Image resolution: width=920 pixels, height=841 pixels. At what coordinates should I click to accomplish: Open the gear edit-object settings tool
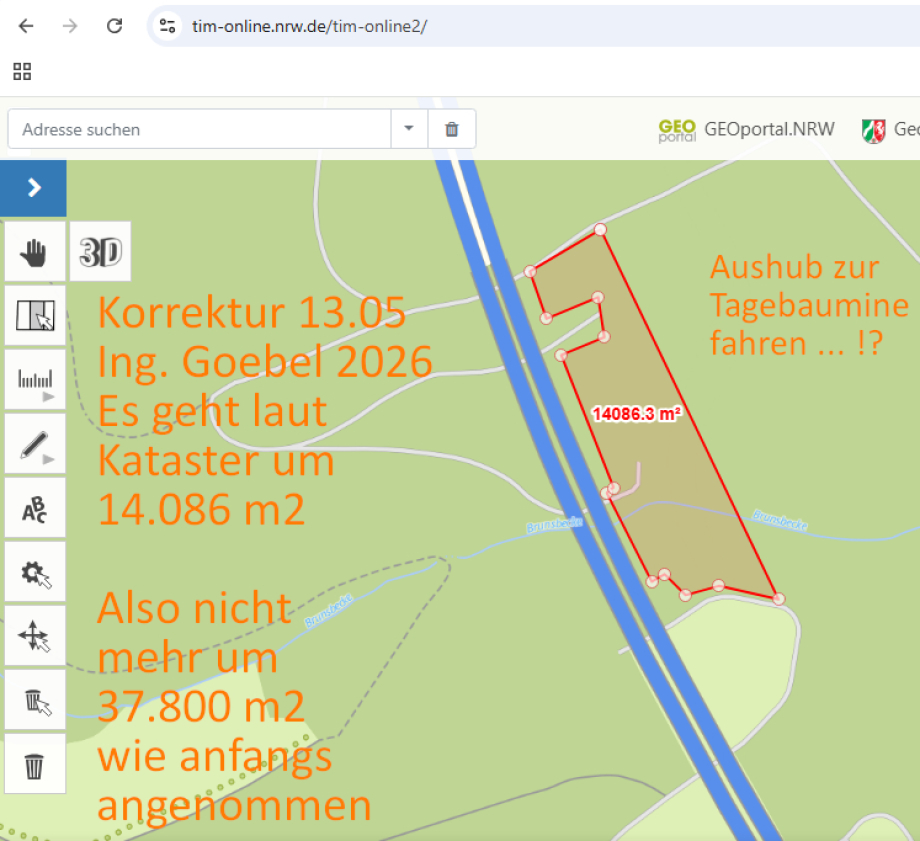click(35, 572)
